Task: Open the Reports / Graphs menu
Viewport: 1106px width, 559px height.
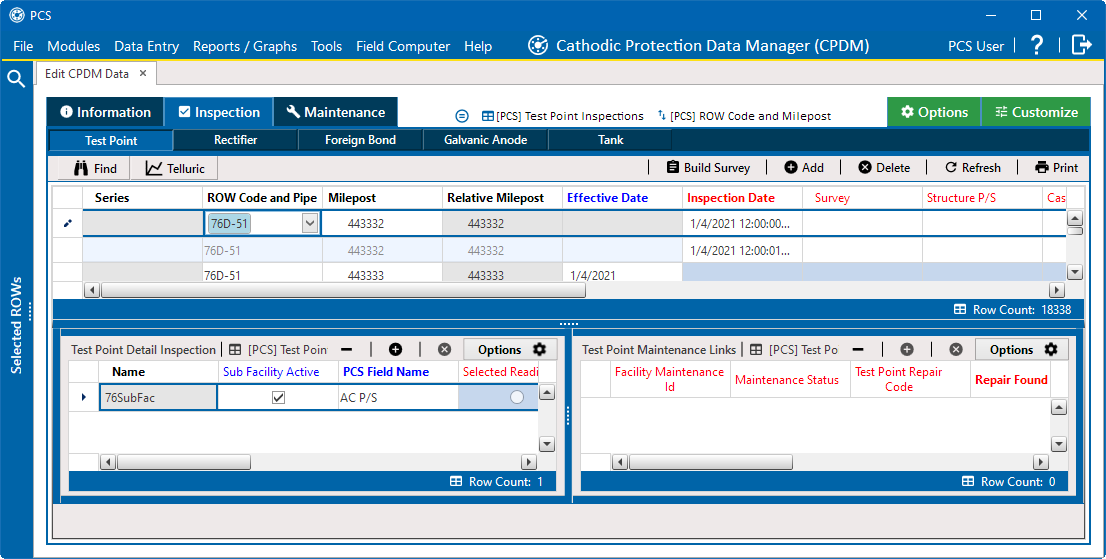Action: pyautogui.click(x=245, y=46)
